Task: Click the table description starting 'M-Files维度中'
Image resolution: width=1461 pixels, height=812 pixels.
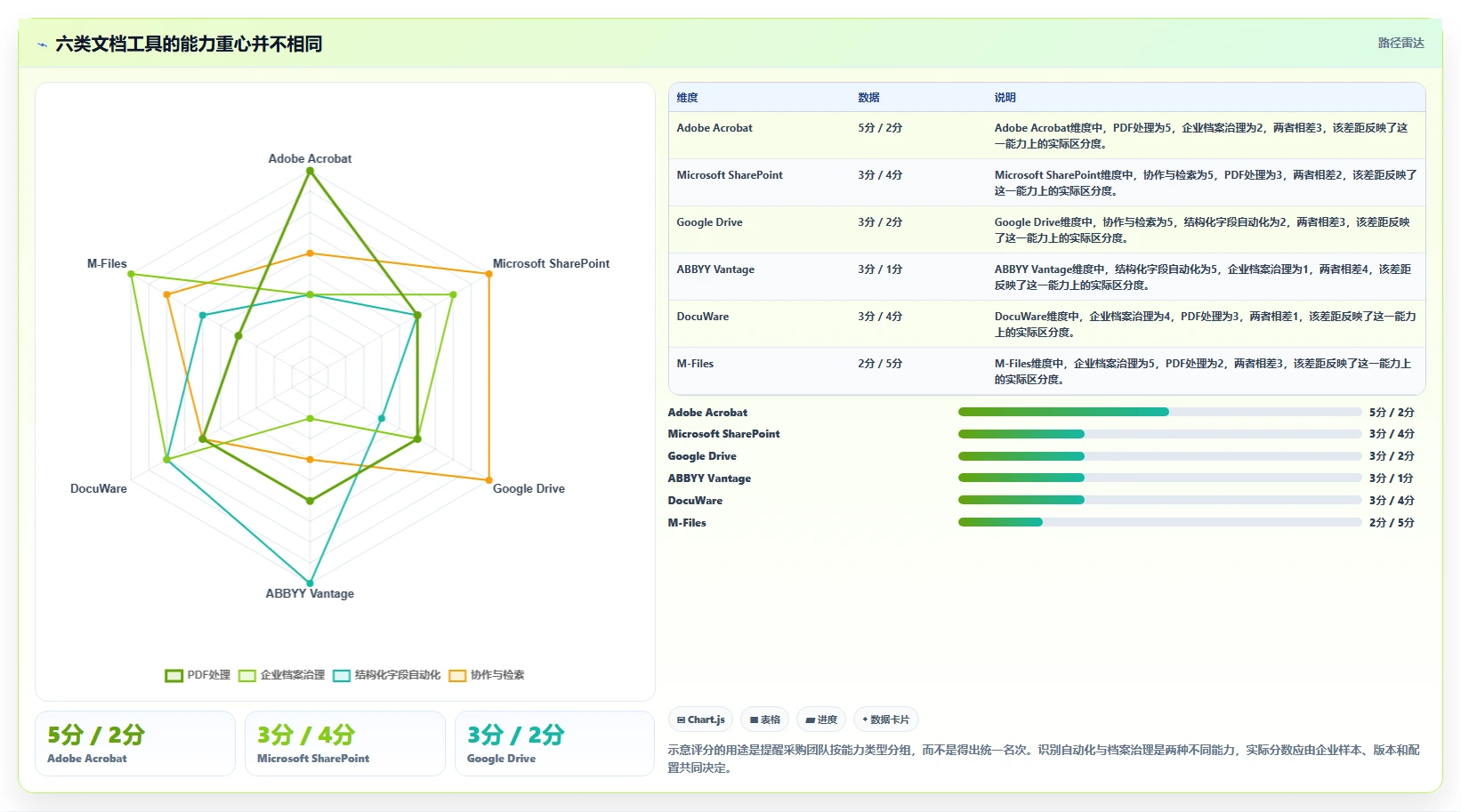Action: (x=1202, y=372)
